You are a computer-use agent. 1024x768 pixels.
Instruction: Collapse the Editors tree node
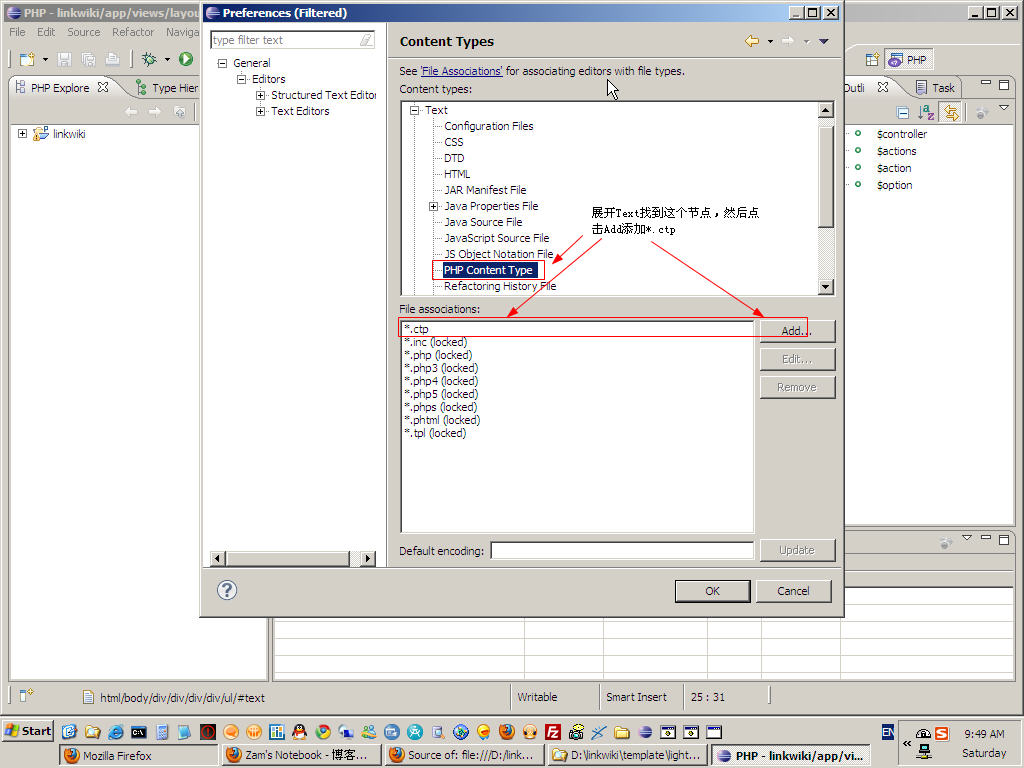[242, 79]
